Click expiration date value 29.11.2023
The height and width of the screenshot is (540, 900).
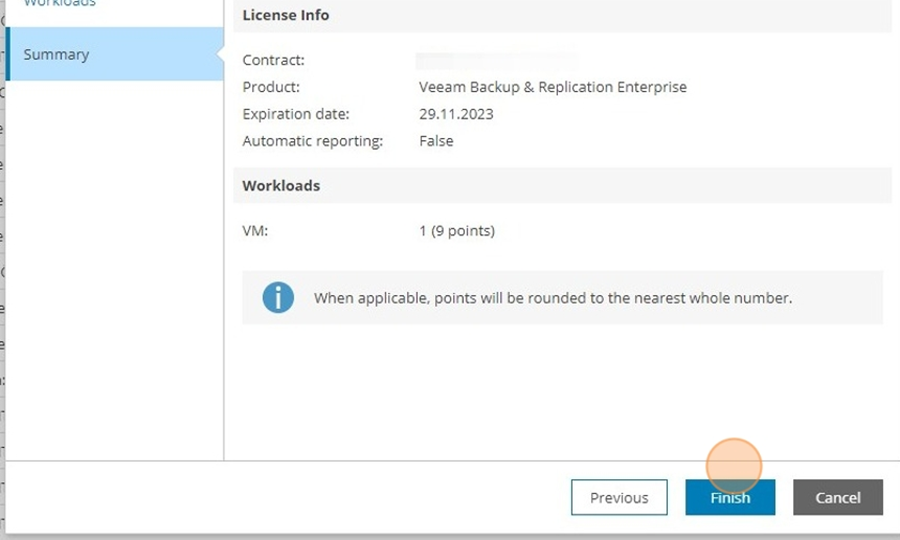pyautogui.click(x=456, y=114)
